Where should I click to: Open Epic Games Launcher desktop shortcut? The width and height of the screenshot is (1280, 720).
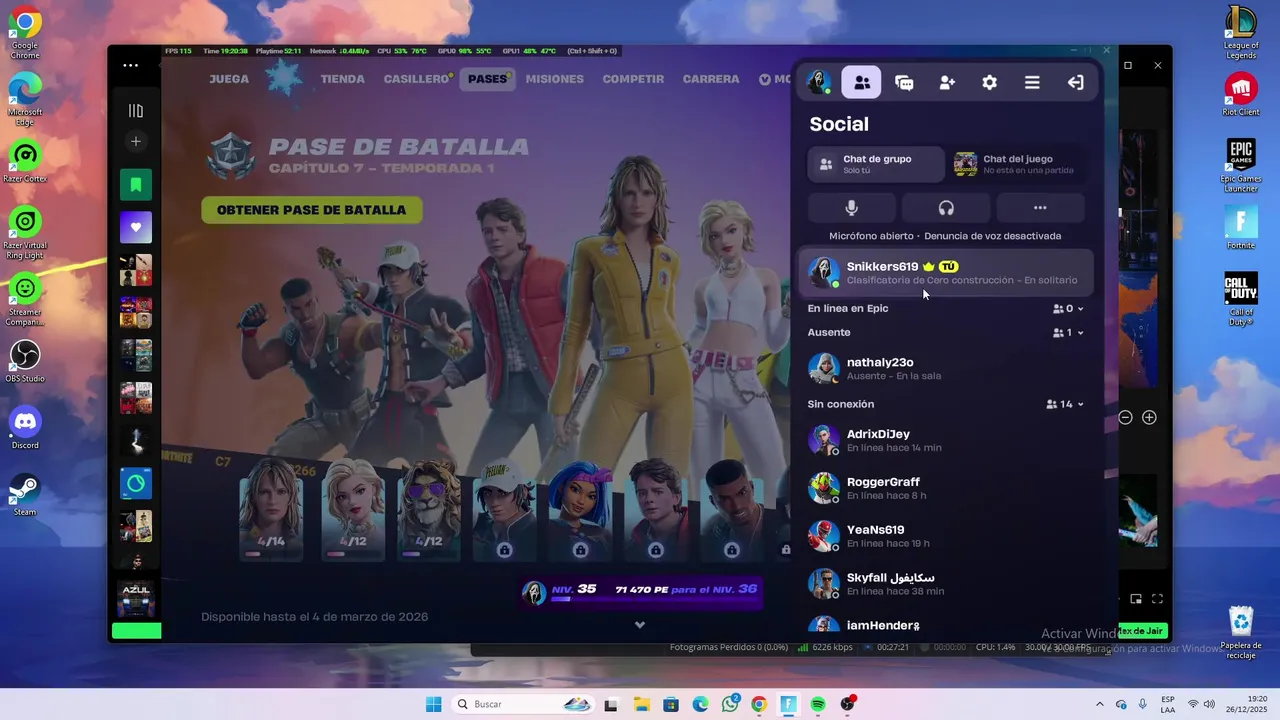(1241, 165)
